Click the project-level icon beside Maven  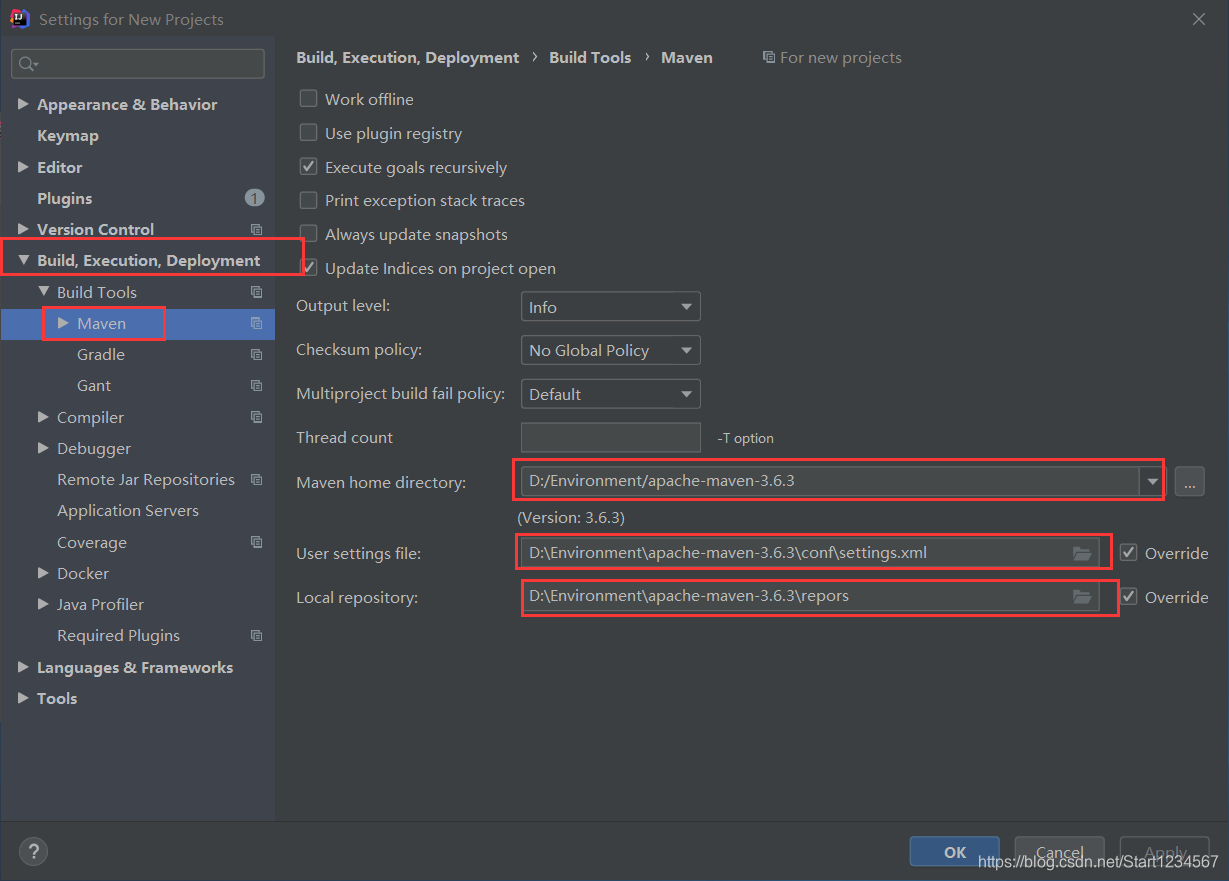pyautogui.click(x=256, y=323)
